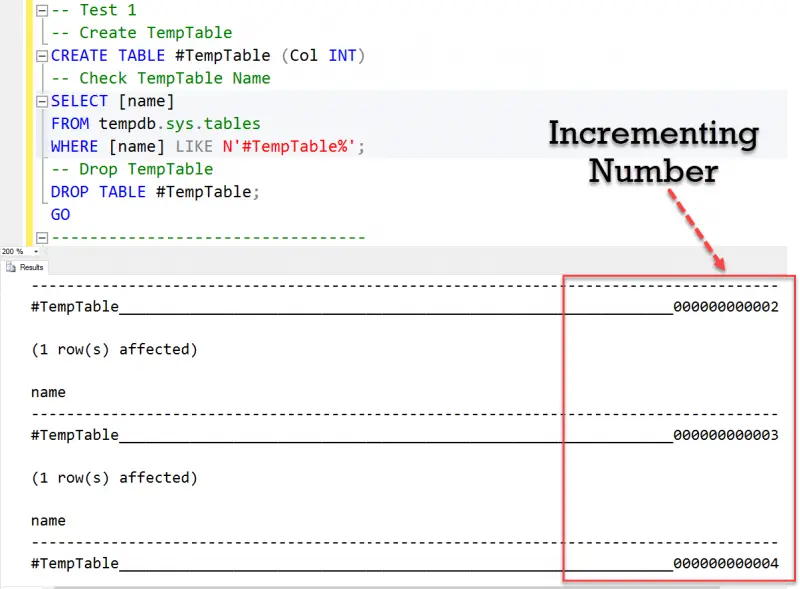This screenshot has width=800, height=589.
Task: Collapse the Test 1 comment block
Action: click(x=42, y=10)
